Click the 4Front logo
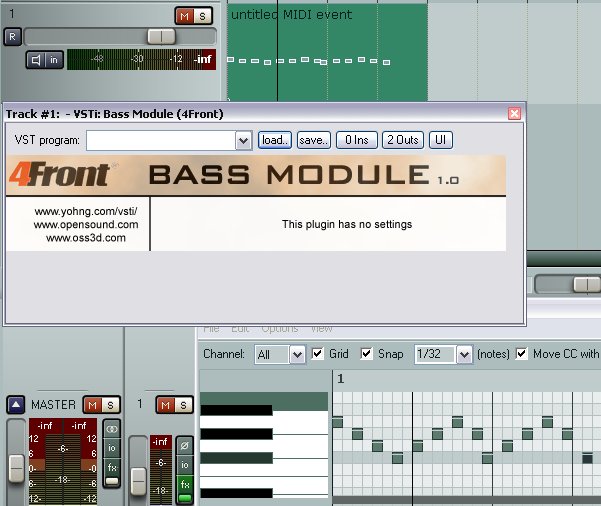 pos(59,174)
